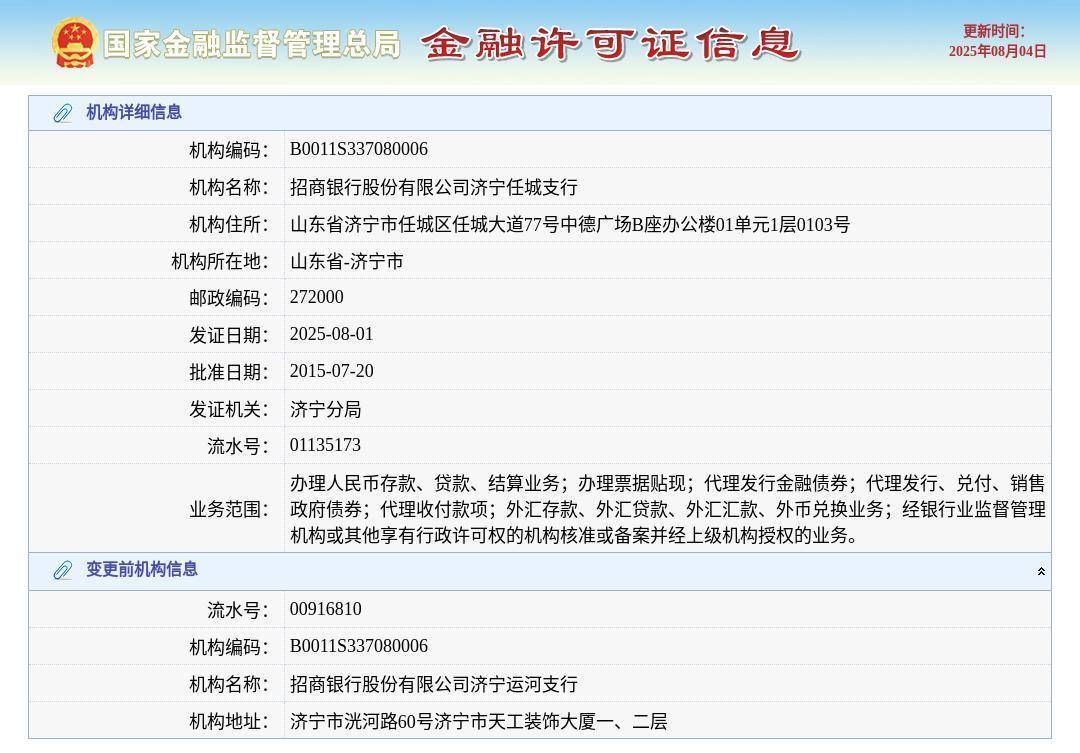Click the paperclip icon beside 变更前机构信息
Image resolution: width=1080 pixels, height=753 pixels.
(x=62, y=570)
